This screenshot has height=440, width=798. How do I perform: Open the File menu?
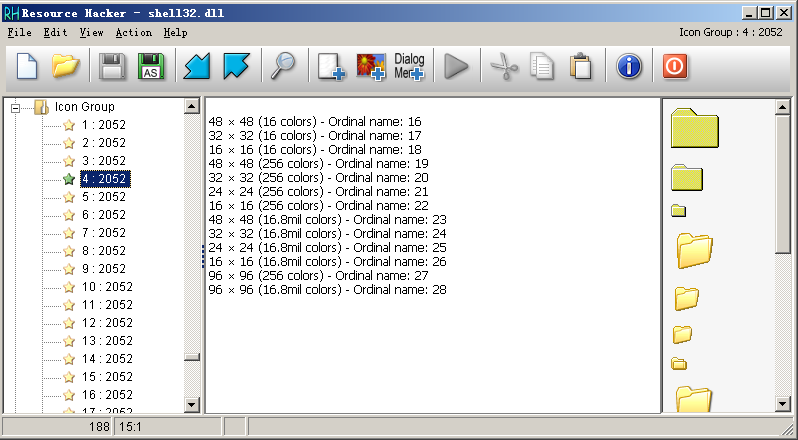click(19, 33)
